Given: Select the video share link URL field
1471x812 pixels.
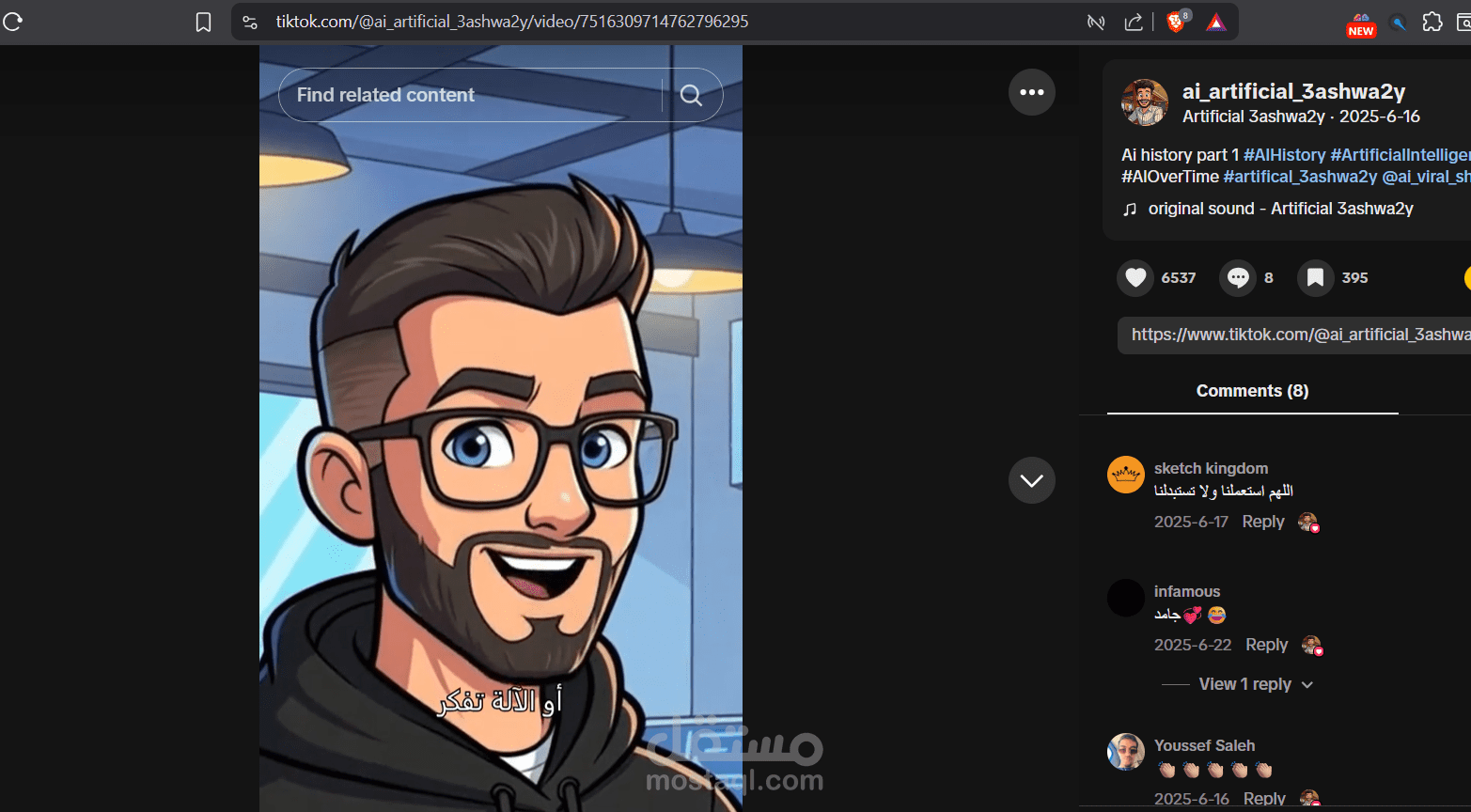Looking at the screenshot, I should [1294, 336].
